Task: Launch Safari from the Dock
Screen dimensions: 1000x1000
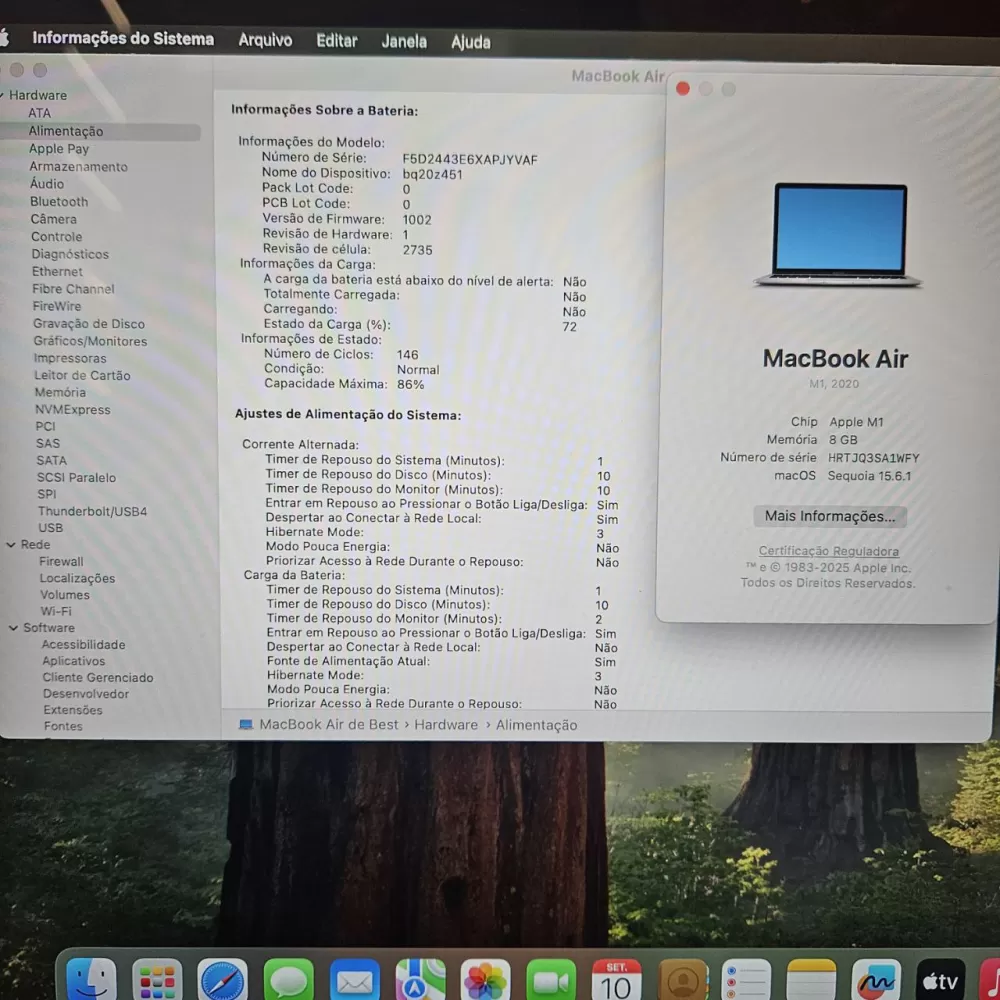Action: click(223, 980)
